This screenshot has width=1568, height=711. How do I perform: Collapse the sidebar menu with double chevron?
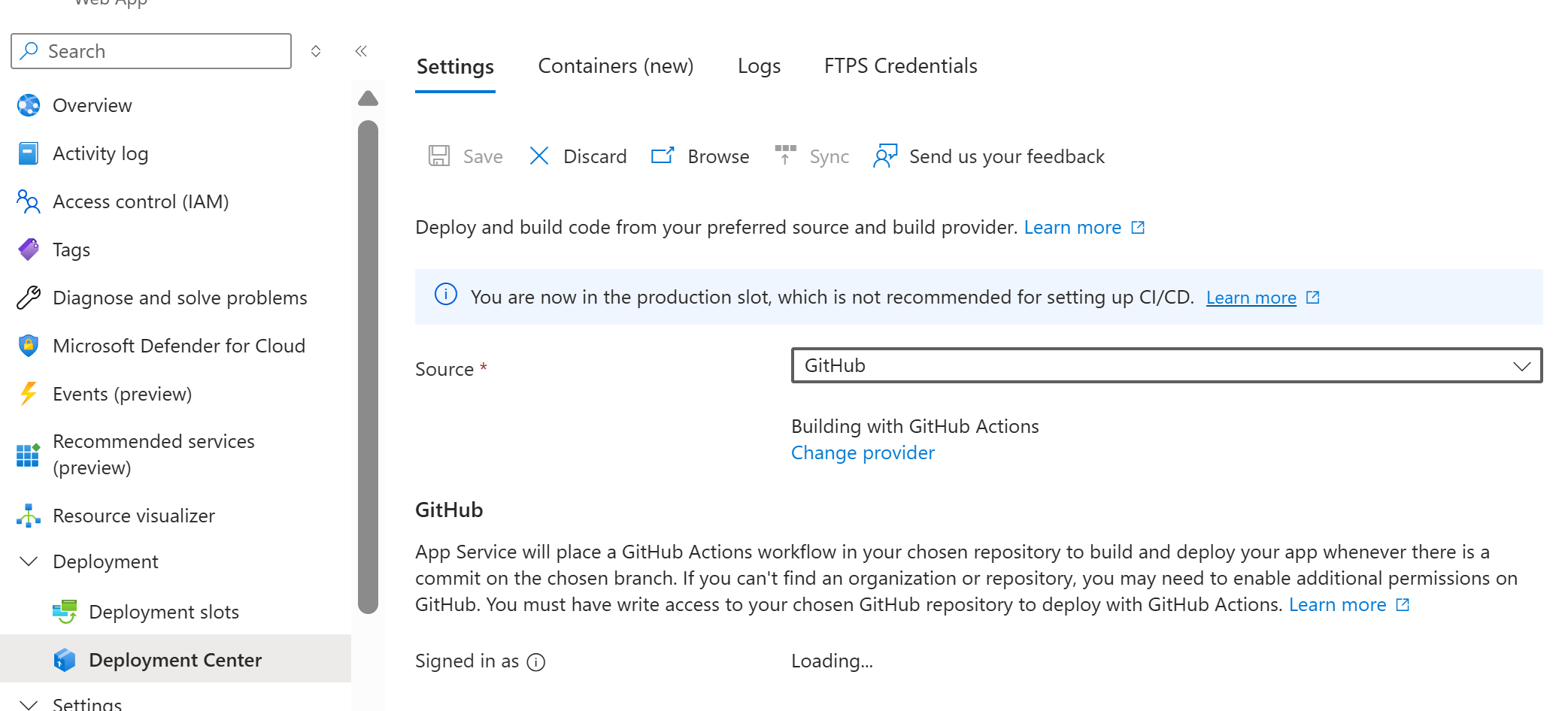[x=361, y=51]
